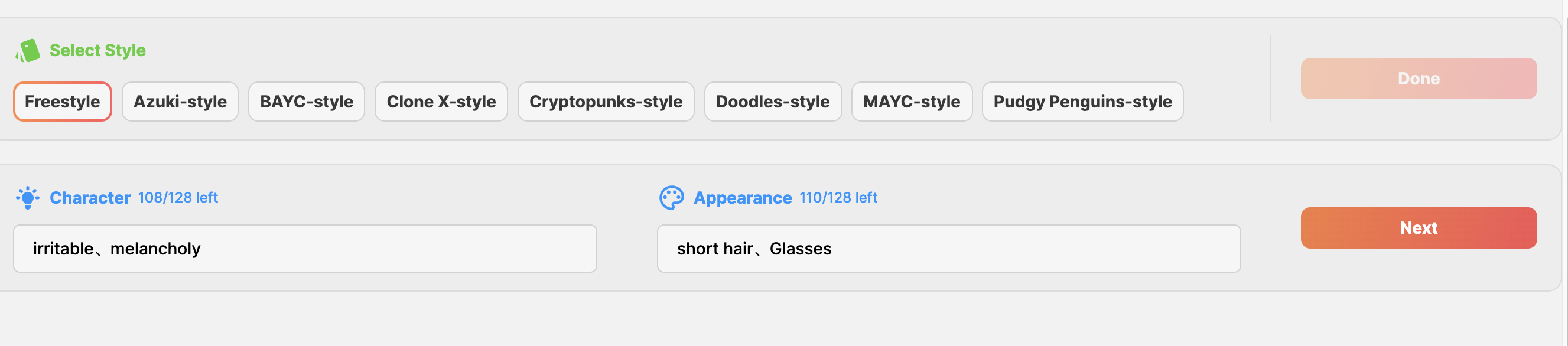Choose Cryptopunks-style option

pos(606,102)
